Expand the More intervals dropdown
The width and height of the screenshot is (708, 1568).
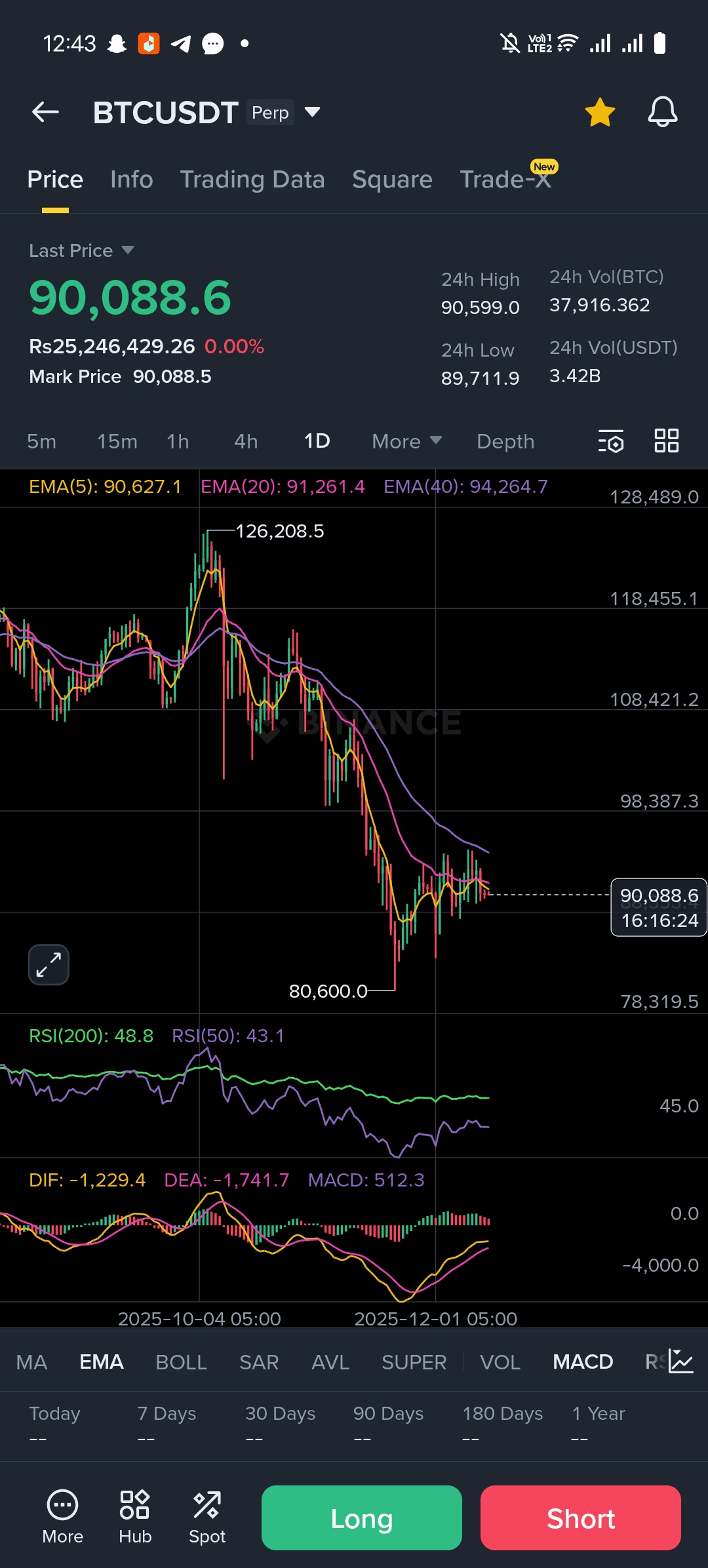pyautogui.click(x=407, y=441)
